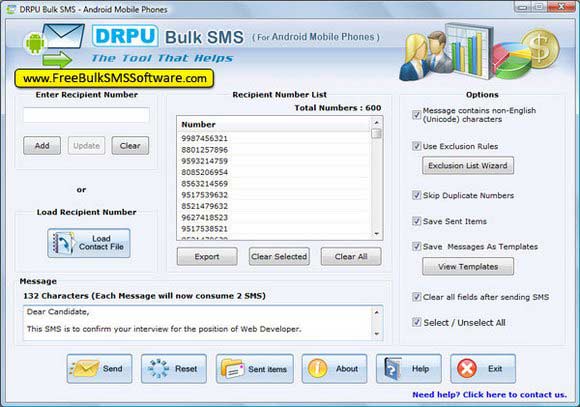This screenshot has width=580, height=407.
Task: Click the 'Total Numbers : 600' text
Action: (338, 108)
